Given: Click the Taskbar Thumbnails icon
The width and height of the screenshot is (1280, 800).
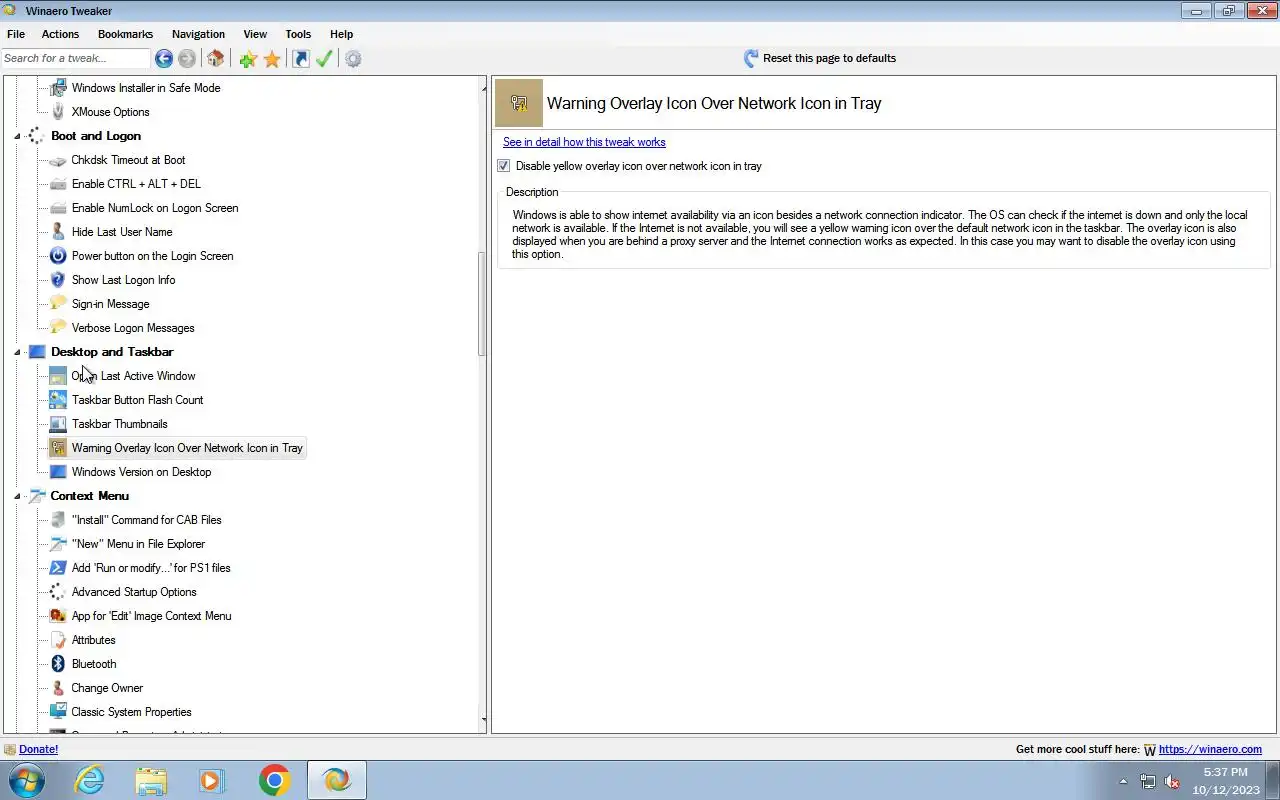Looking at the screenshot, I should click(58, 424).
